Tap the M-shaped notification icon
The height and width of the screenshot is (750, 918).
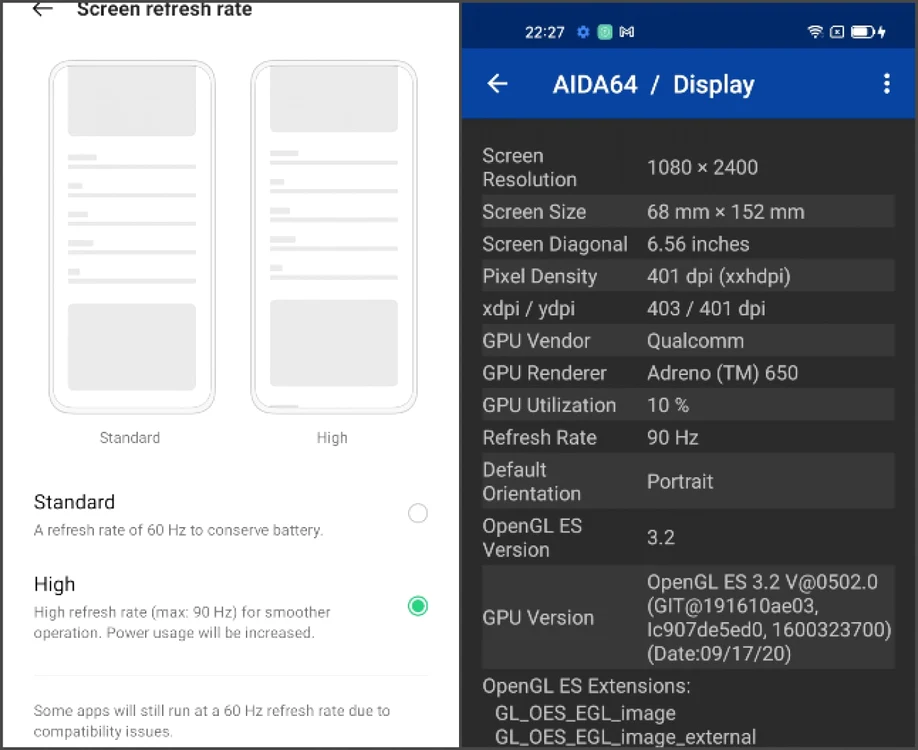626,32
